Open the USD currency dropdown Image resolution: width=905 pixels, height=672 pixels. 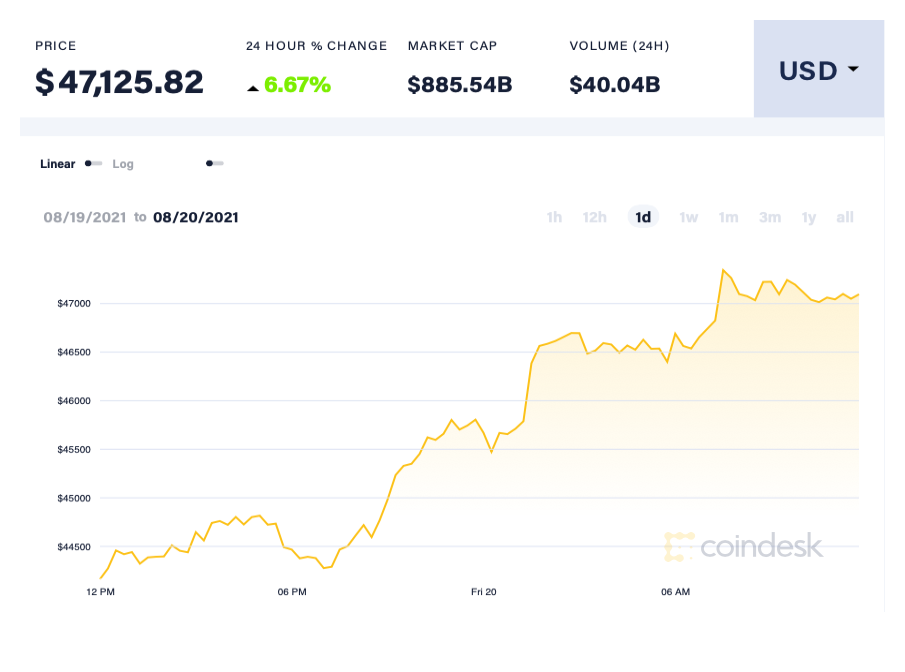[818, 70]
